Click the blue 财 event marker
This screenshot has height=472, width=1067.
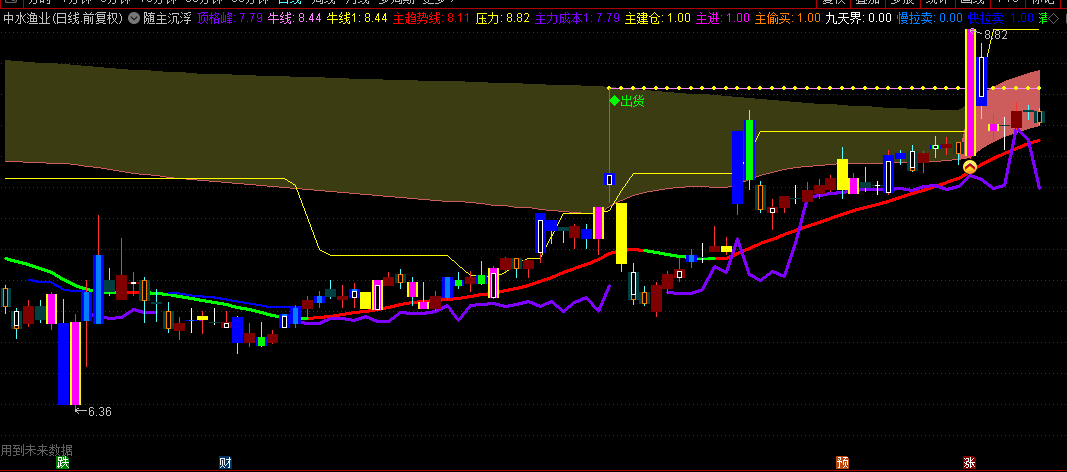(x=225, y=463)
